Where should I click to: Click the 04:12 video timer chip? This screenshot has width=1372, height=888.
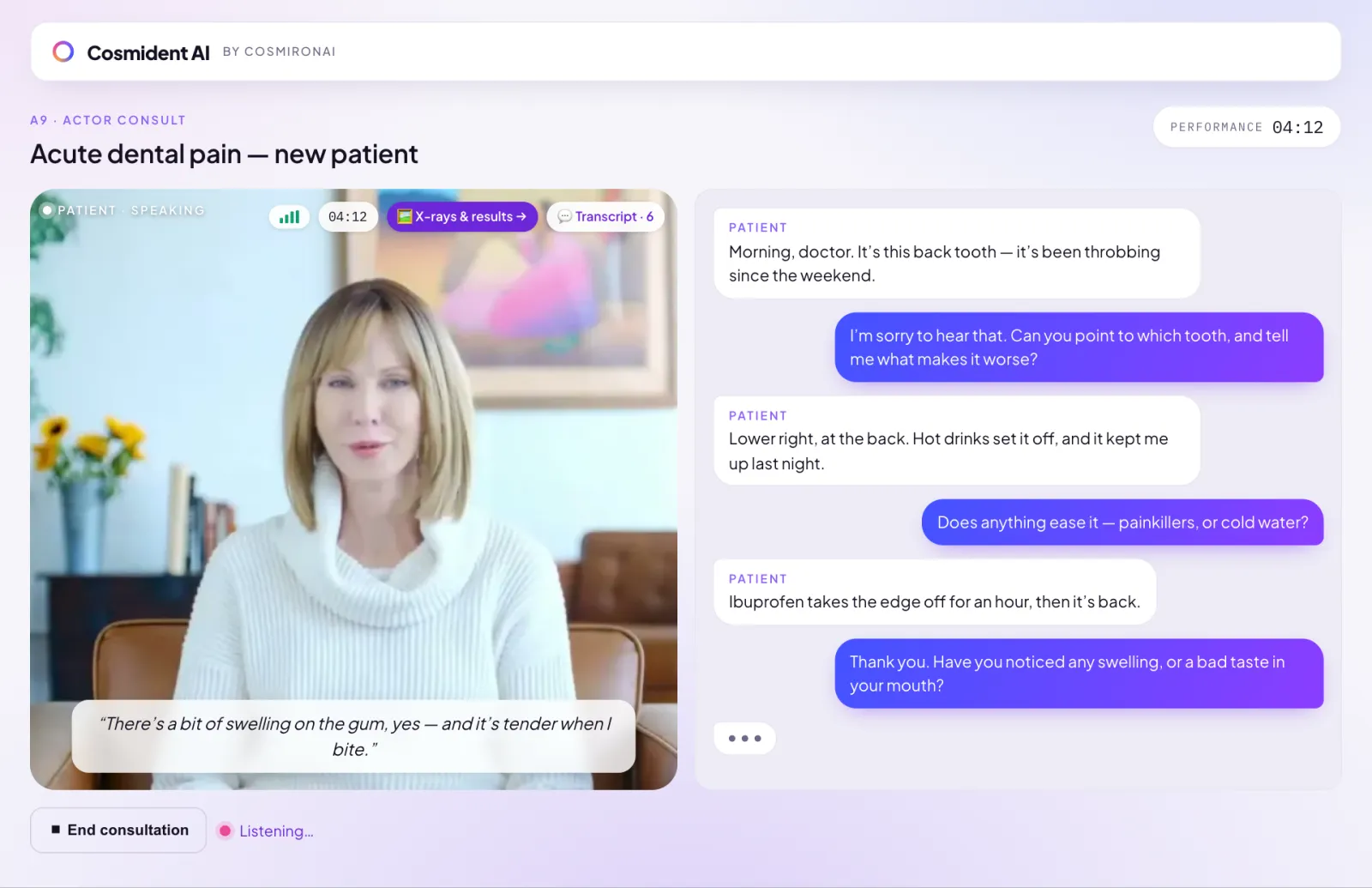click(x=347, y=216)
